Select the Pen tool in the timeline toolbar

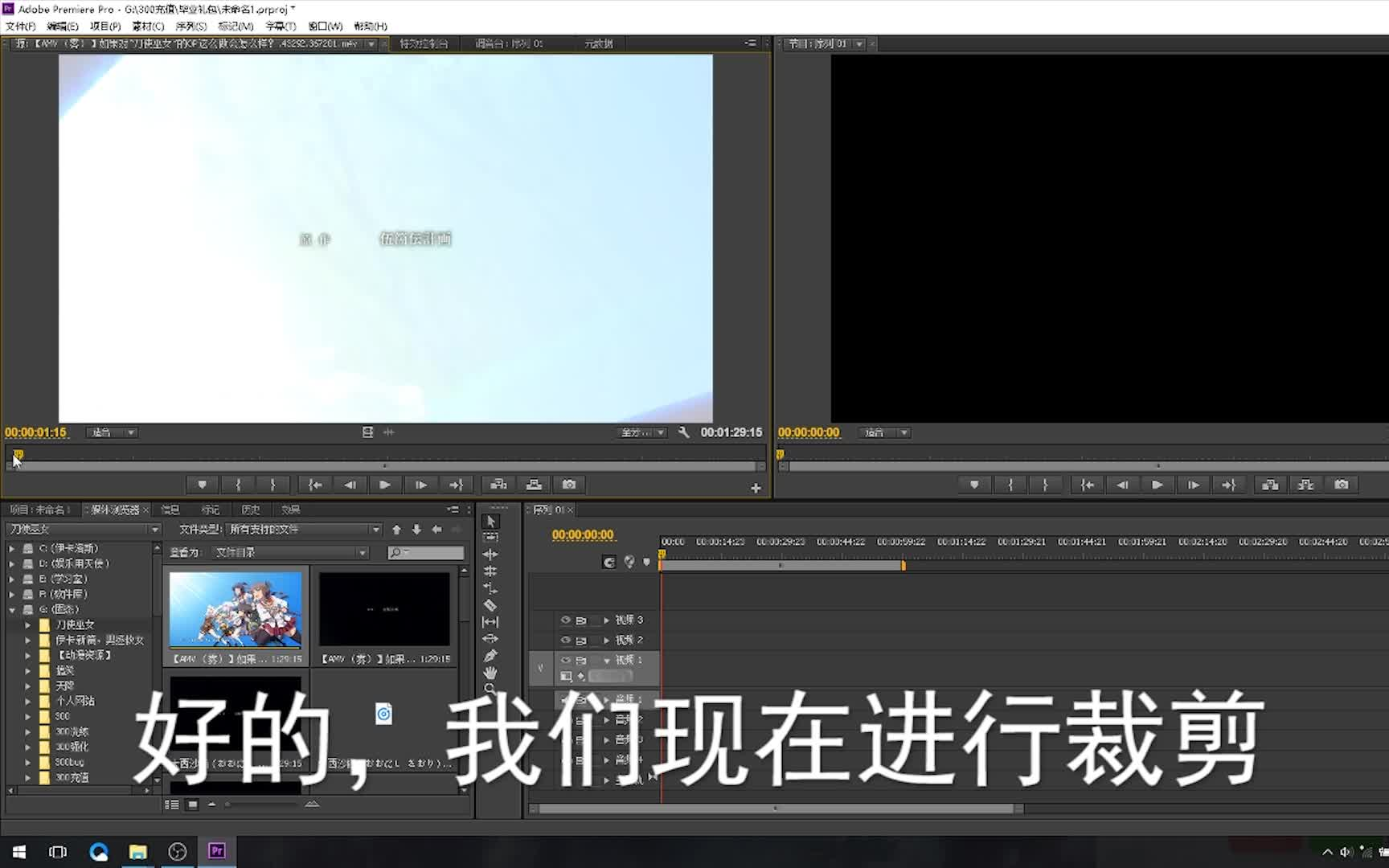(x=491, y=654)
